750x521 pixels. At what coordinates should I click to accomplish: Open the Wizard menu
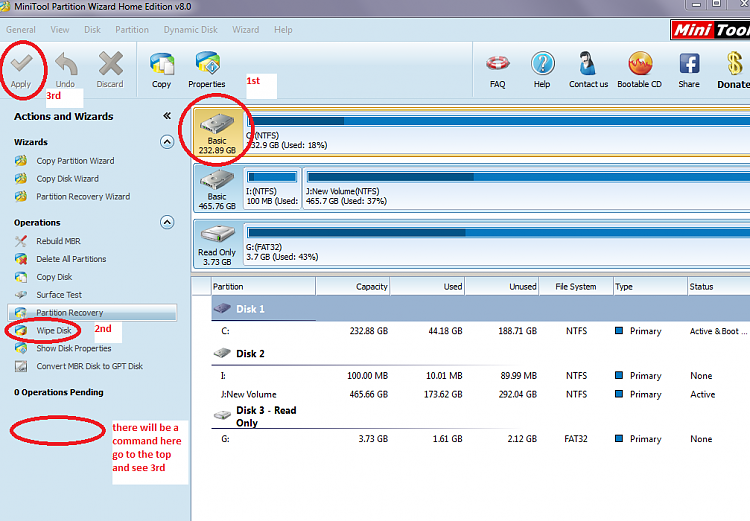[x=245, y=30]
